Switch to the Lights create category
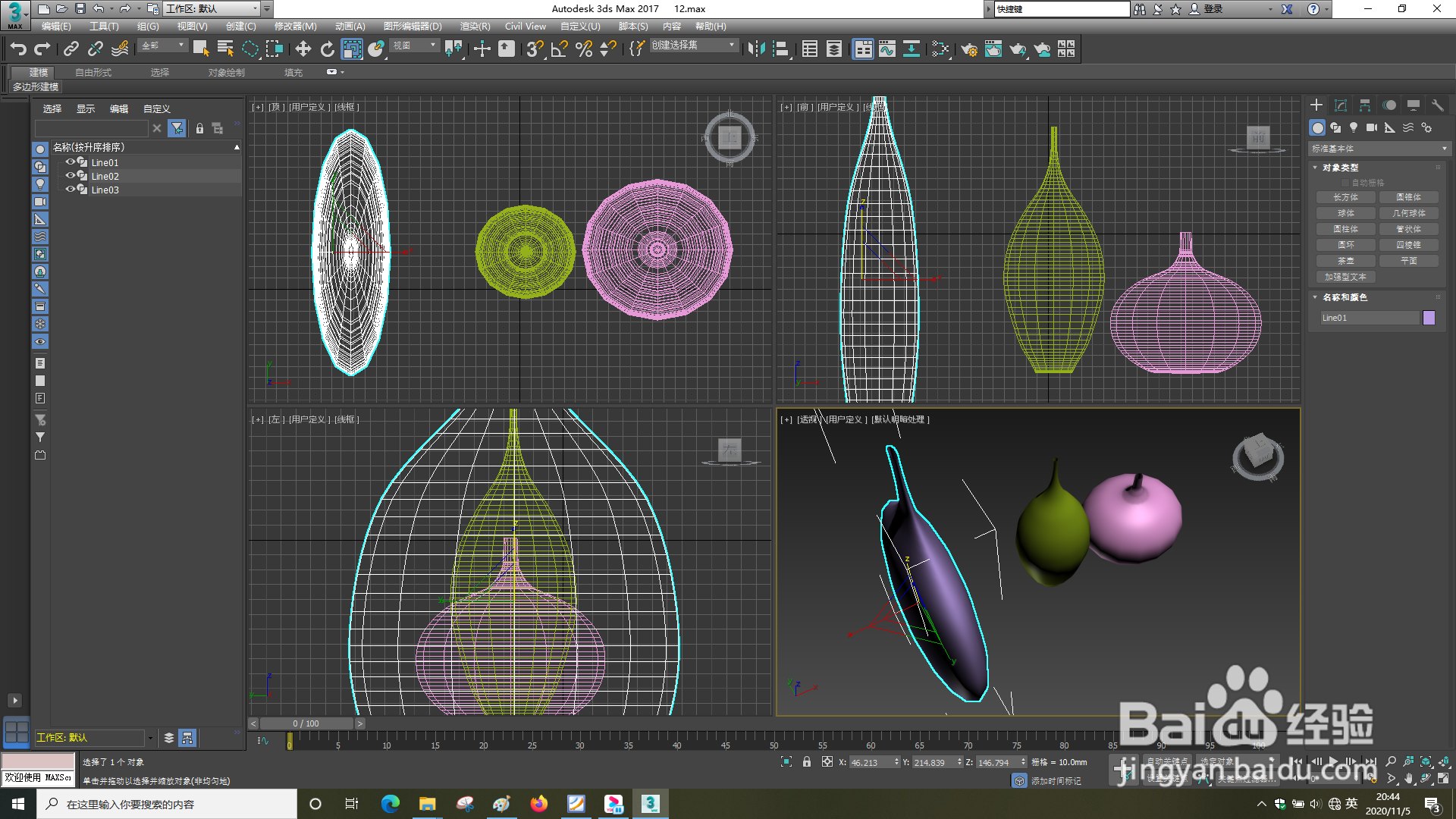Image resolution: width=1456 pixels, height=819 pixels. coord(1354,127)
